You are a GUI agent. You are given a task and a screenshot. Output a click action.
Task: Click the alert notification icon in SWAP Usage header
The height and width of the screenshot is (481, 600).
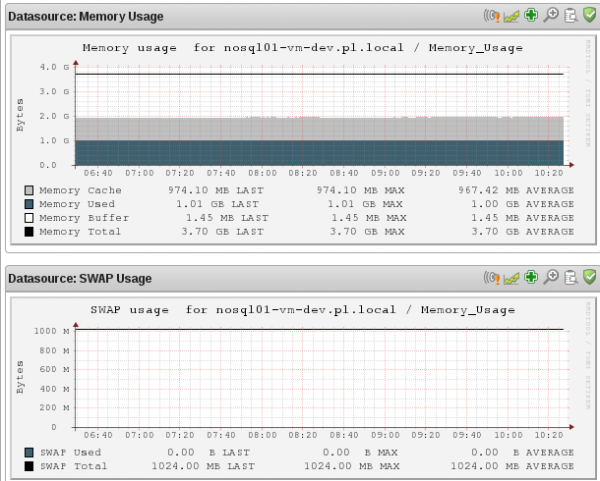coord(493,277)
